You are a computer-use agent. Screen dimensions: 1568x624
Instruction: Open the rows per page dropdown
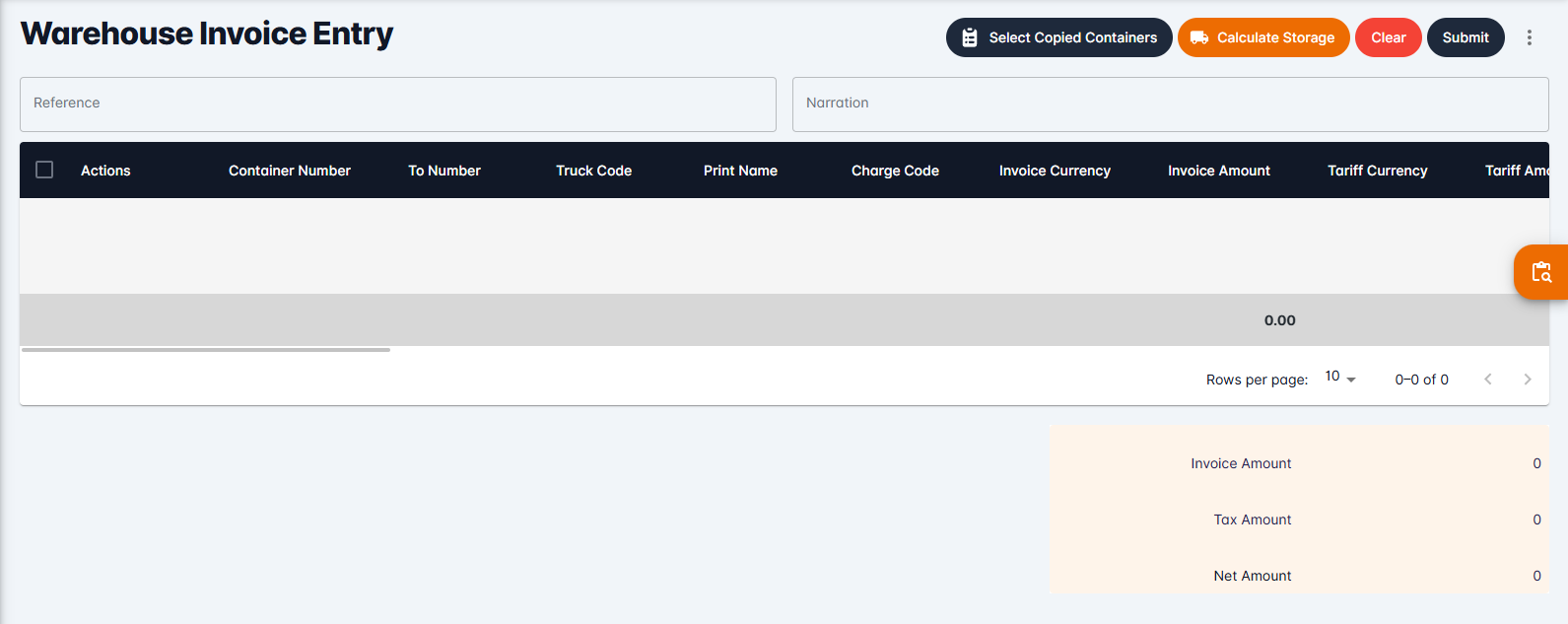[x=1340, y=378]
